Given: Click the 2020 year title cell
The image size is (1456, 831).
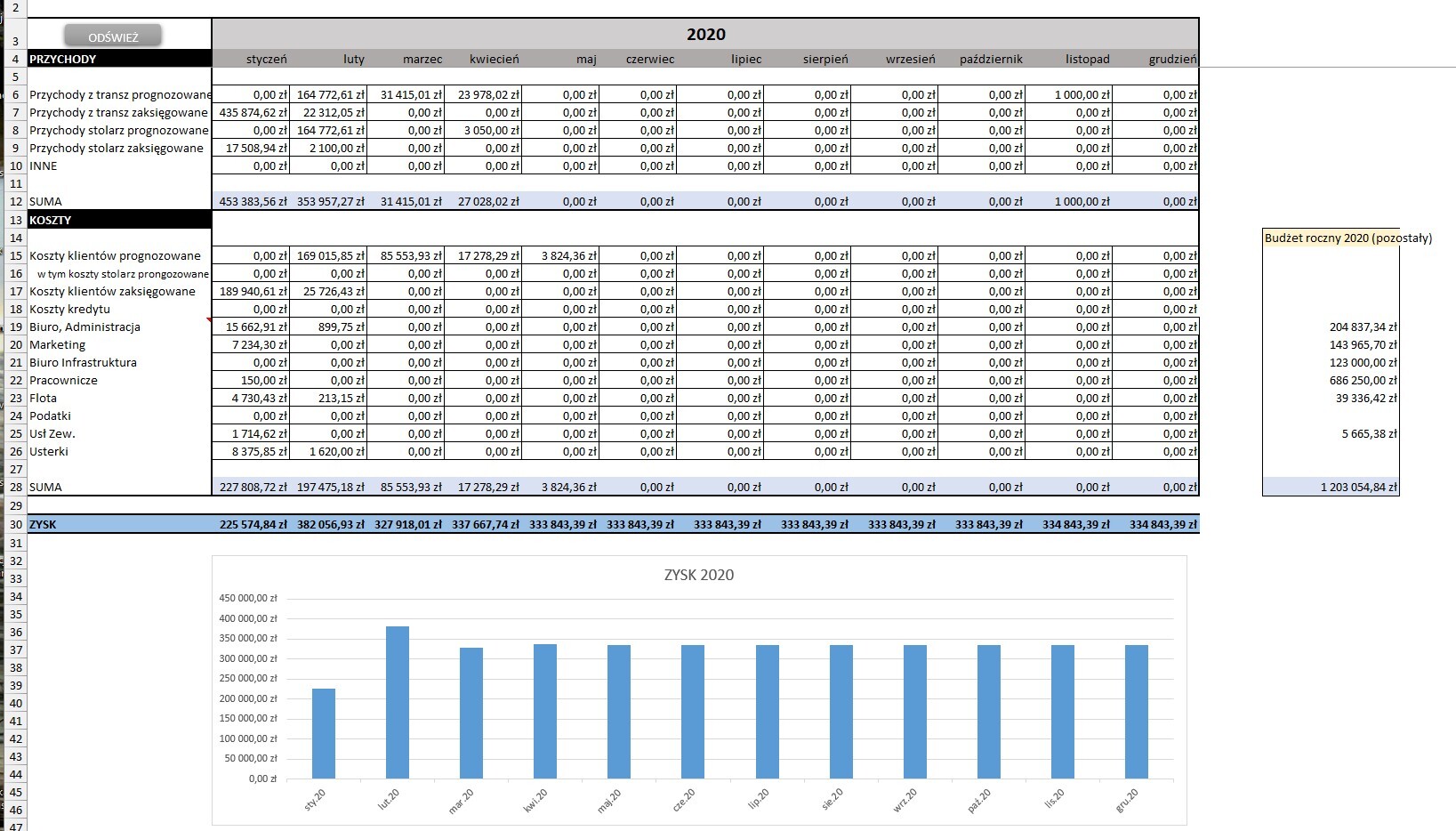Looking at the screenshot, I should (x=705, y=34).
